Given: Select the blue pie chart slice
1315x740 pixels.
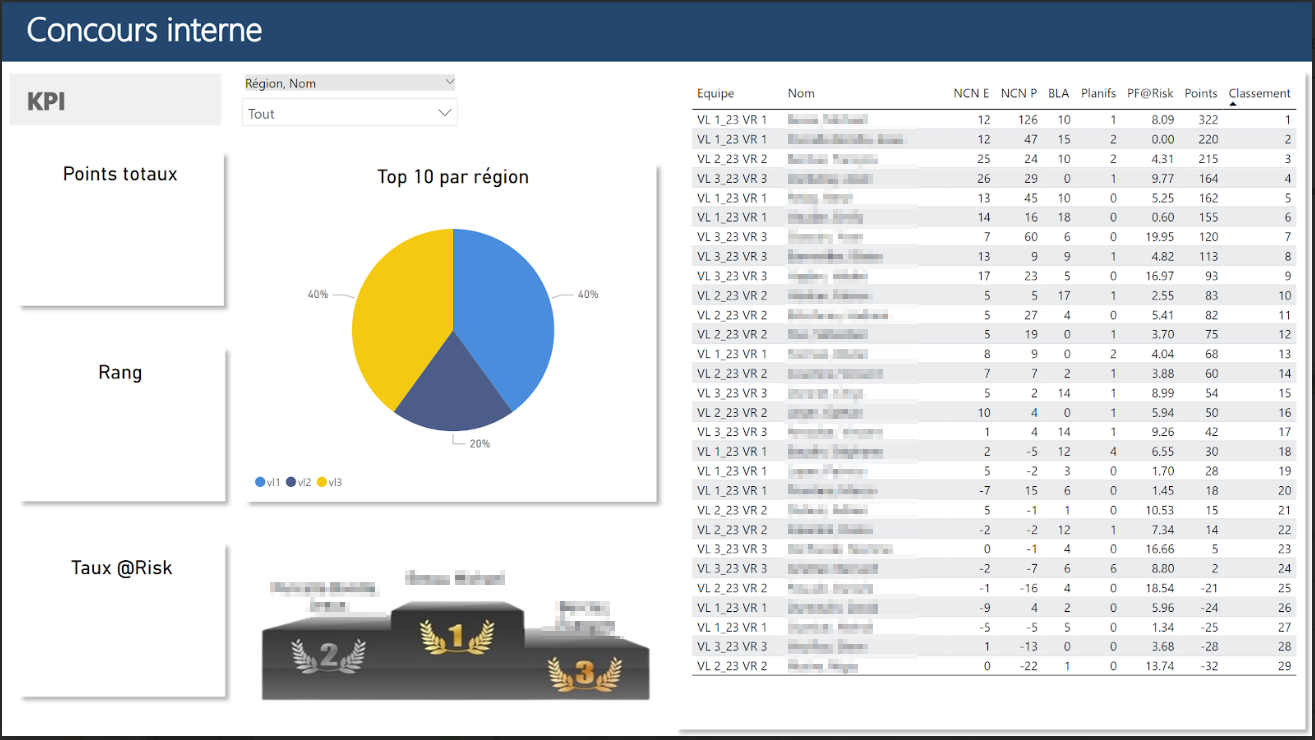Looking at the screenshot, I should [505, 310].
